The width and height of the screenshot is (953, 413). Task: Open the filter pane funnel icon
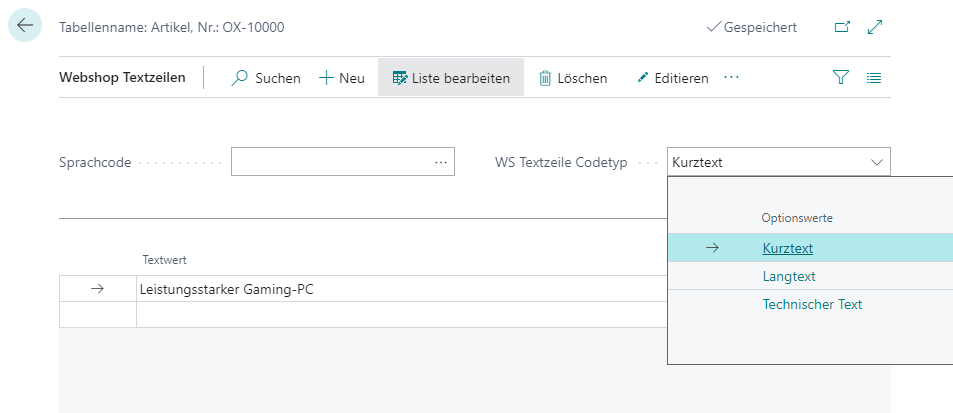841,77
